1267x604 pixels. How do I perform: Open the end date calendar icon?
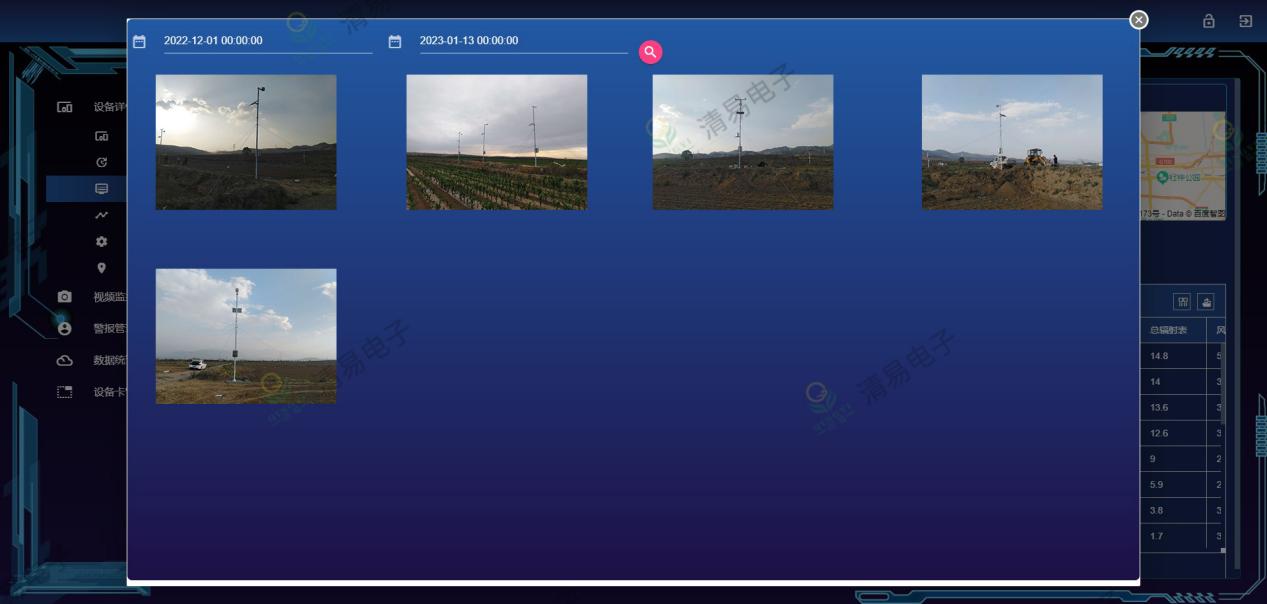pyautogui.click(x=395, y=42)
